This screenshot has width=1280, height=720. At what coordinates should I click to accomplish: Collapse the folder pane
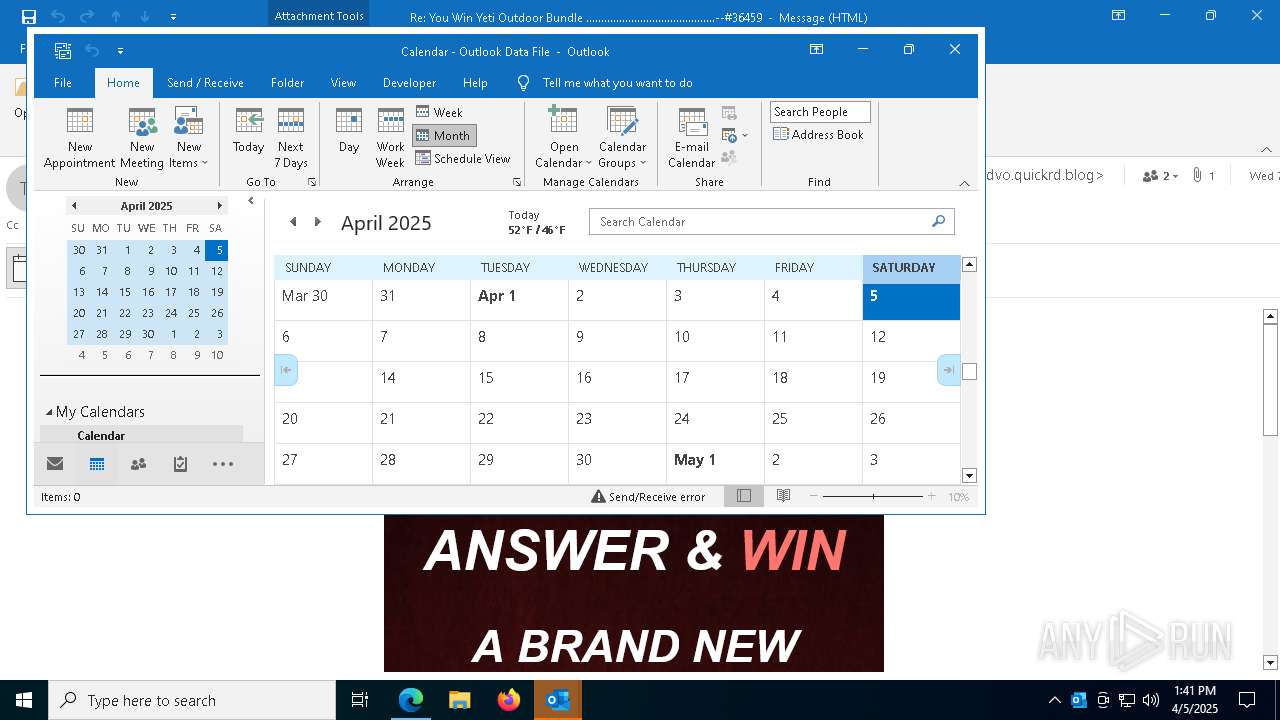tap(251, 201)
